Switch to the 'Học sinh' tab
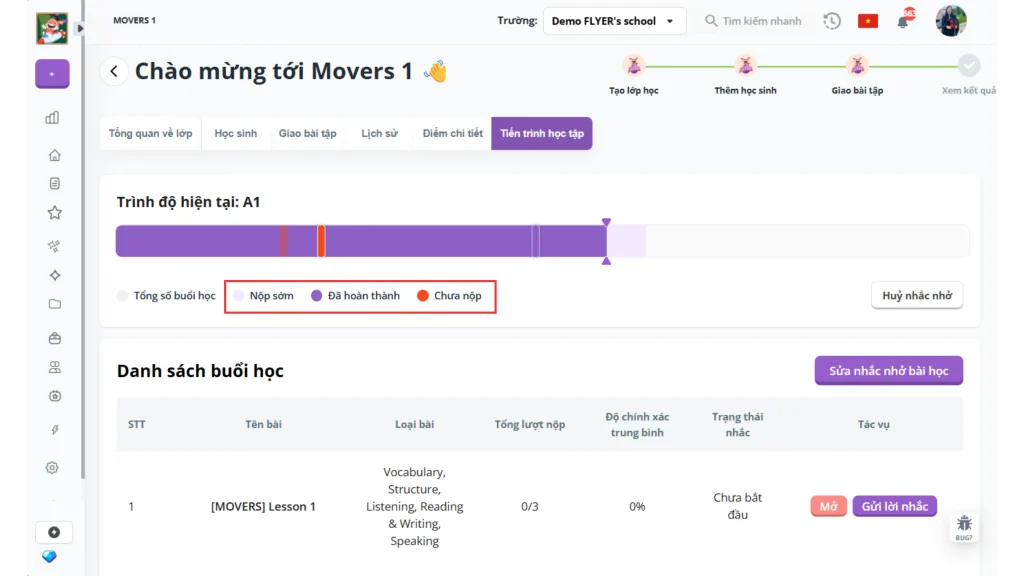Viewport: 1024px width, 576px height. click(235, 134)
